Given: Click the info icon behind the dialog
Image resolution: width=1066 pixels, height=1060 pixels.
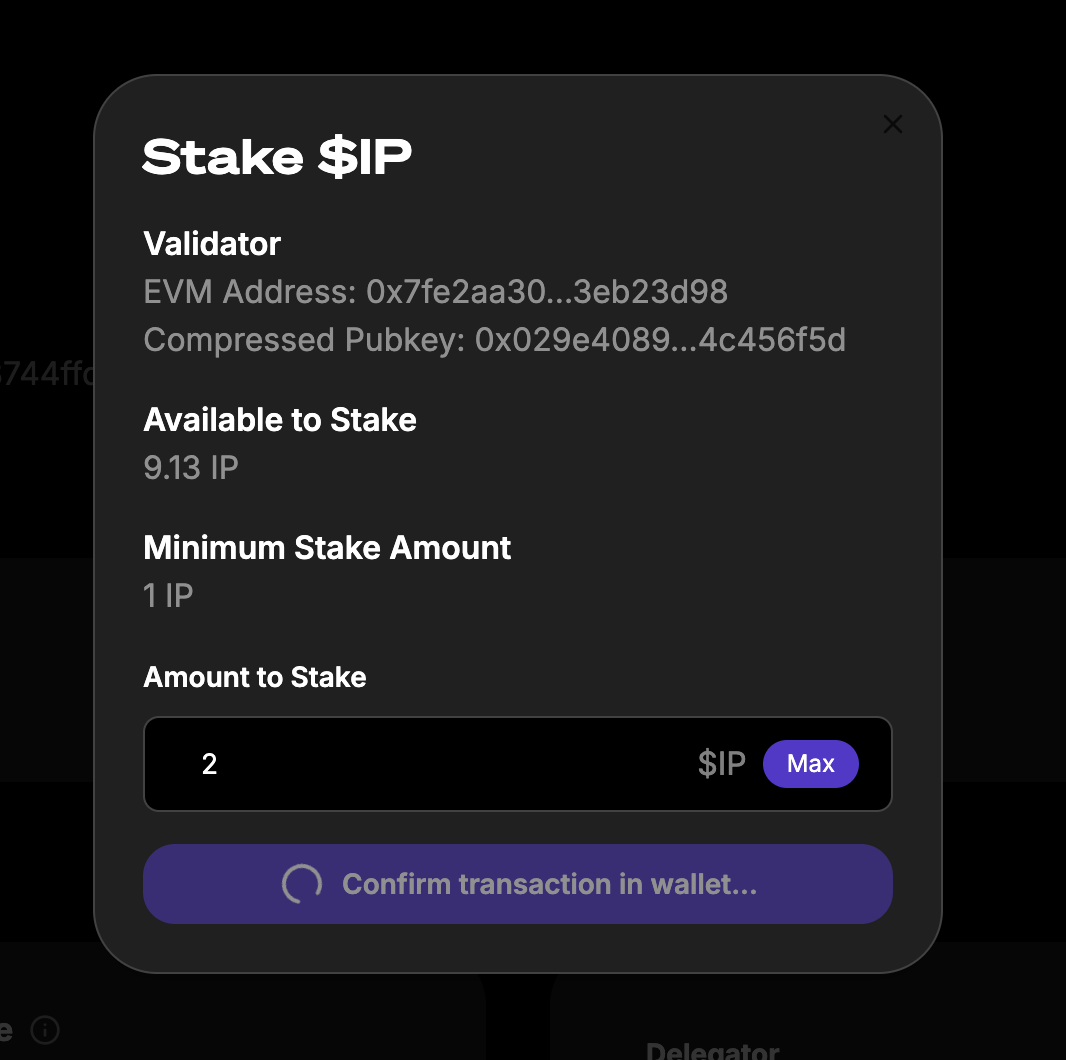Looking at the screenshot, I should pos(45,1029).
